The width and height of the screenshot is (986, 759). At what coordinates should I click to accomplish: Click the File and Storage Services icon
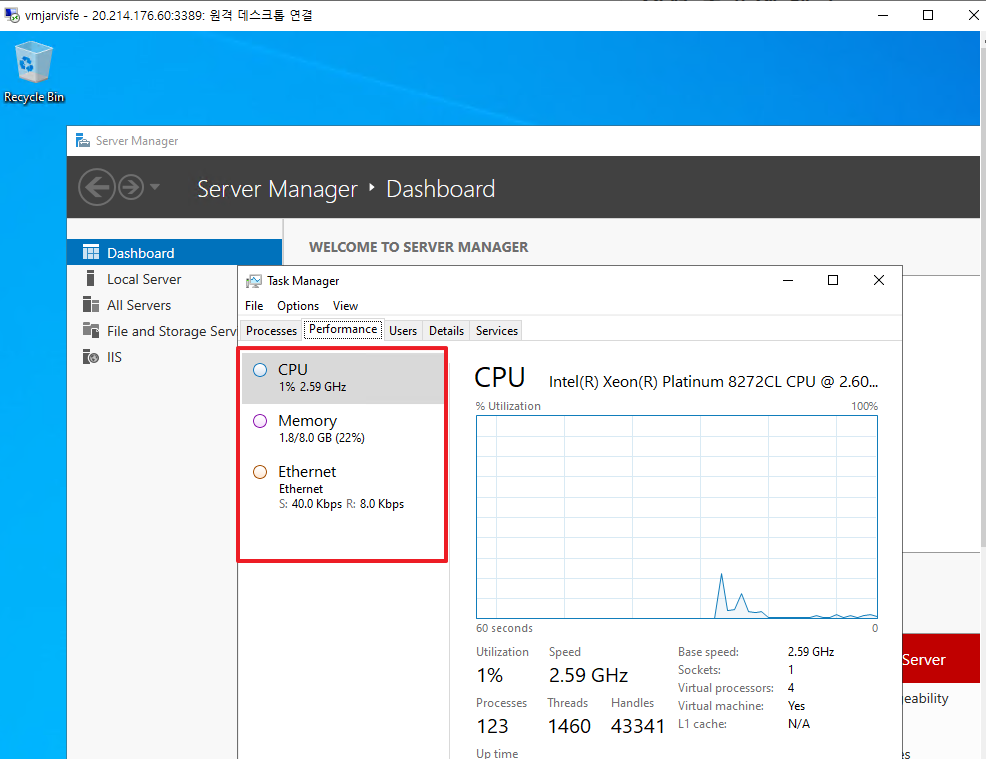pos(91,330)
